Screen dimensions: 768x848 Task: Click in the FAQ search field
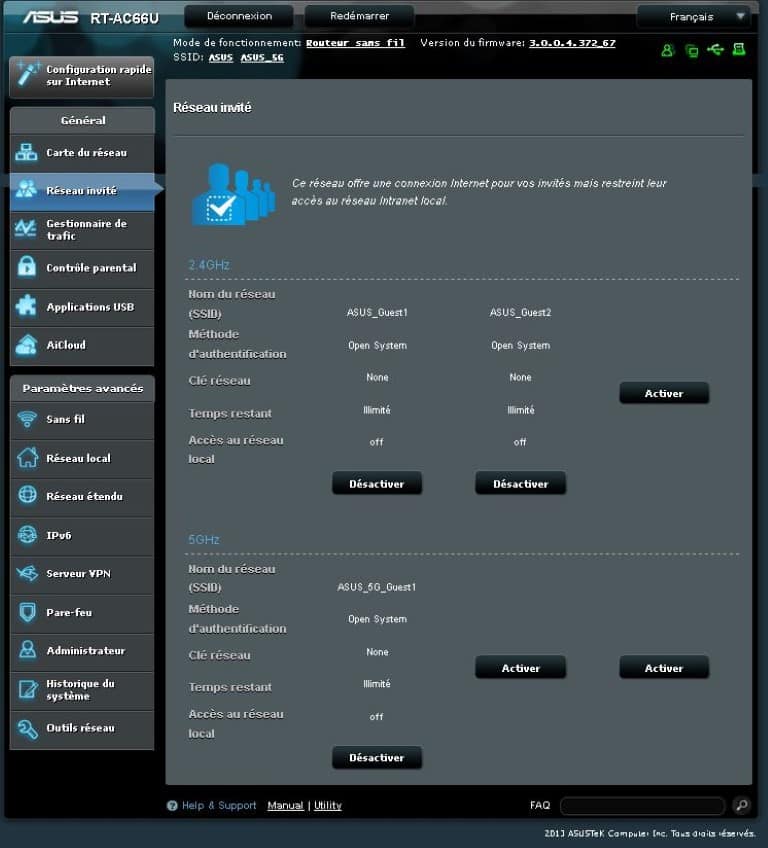[x=643, y=806]
